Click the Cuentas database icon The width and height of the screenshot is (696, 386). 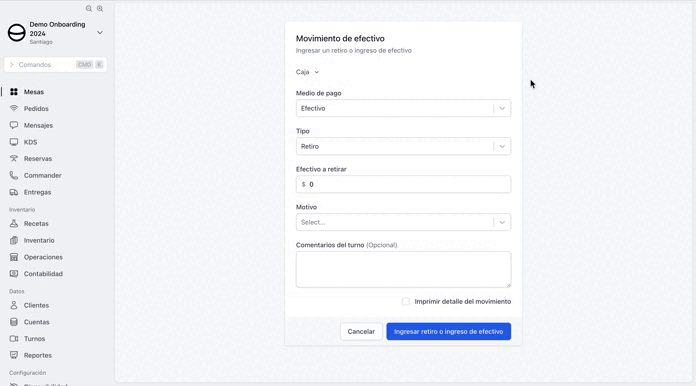tap(14, 322)
